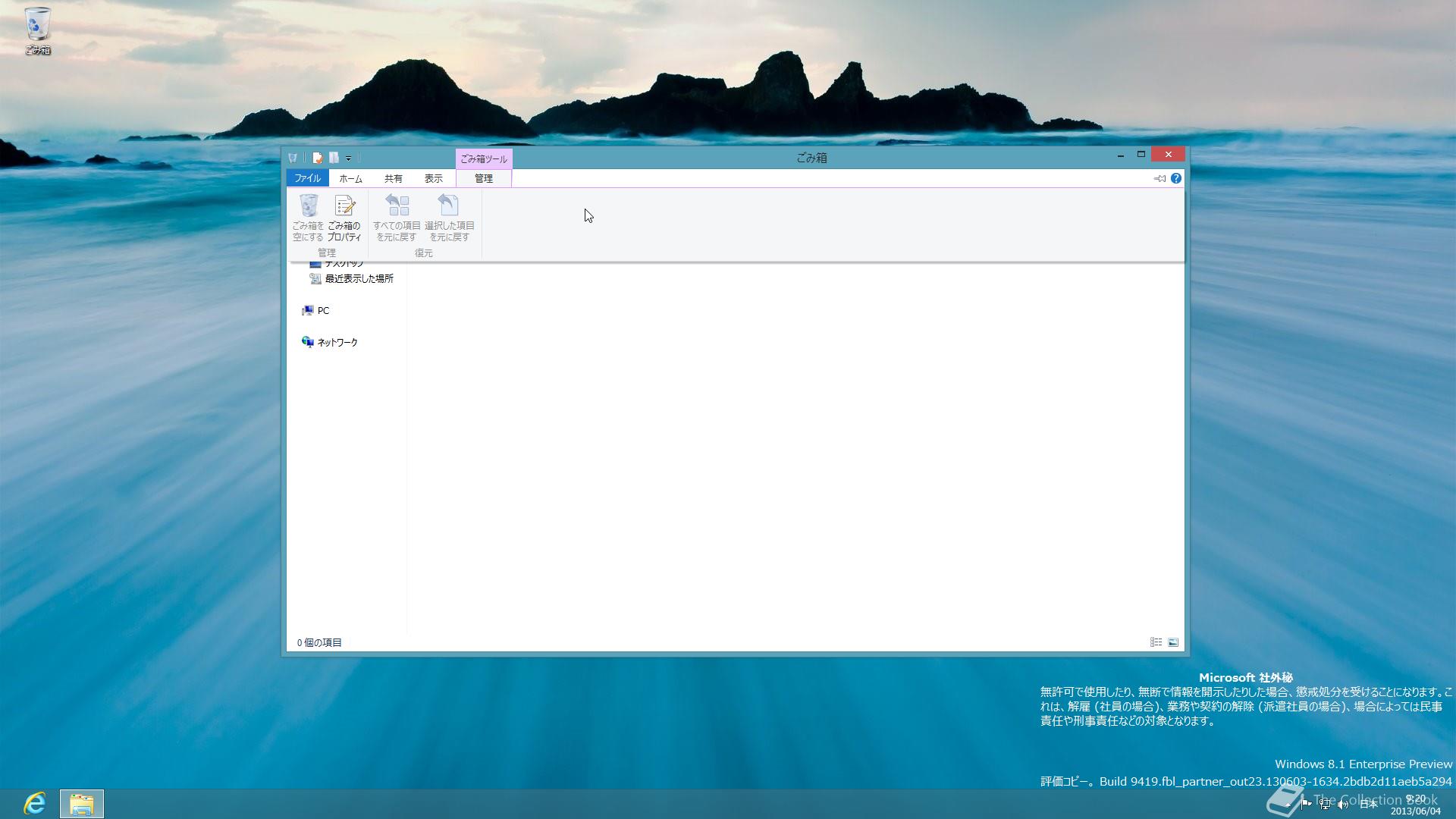
Task: Switch to the ホーム ribbon tab
Action: tap(350, 178)
